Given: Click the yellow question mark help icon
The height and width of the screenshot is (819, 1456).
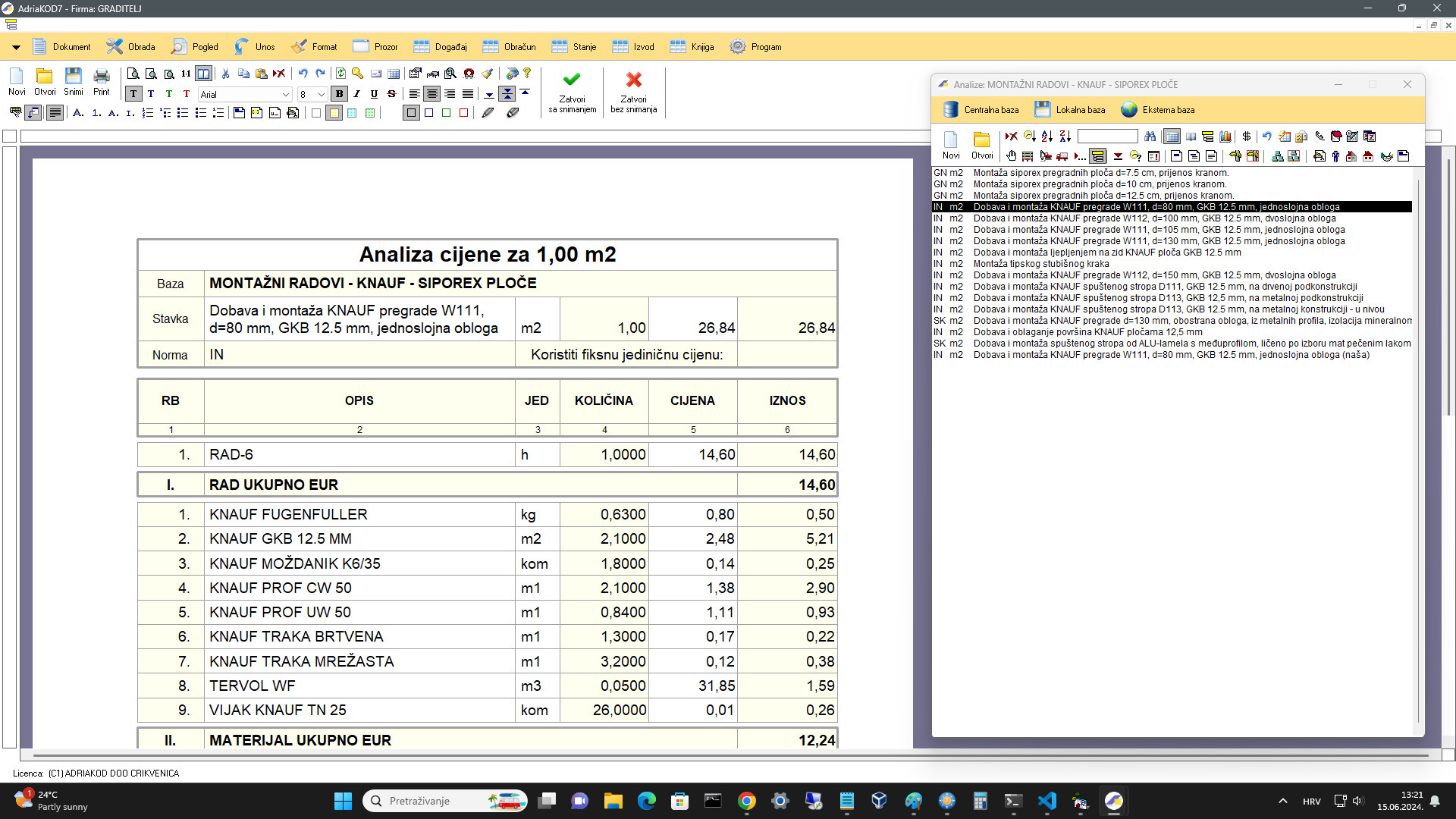Looking at the screenshot, I should [x=527, y=74].
